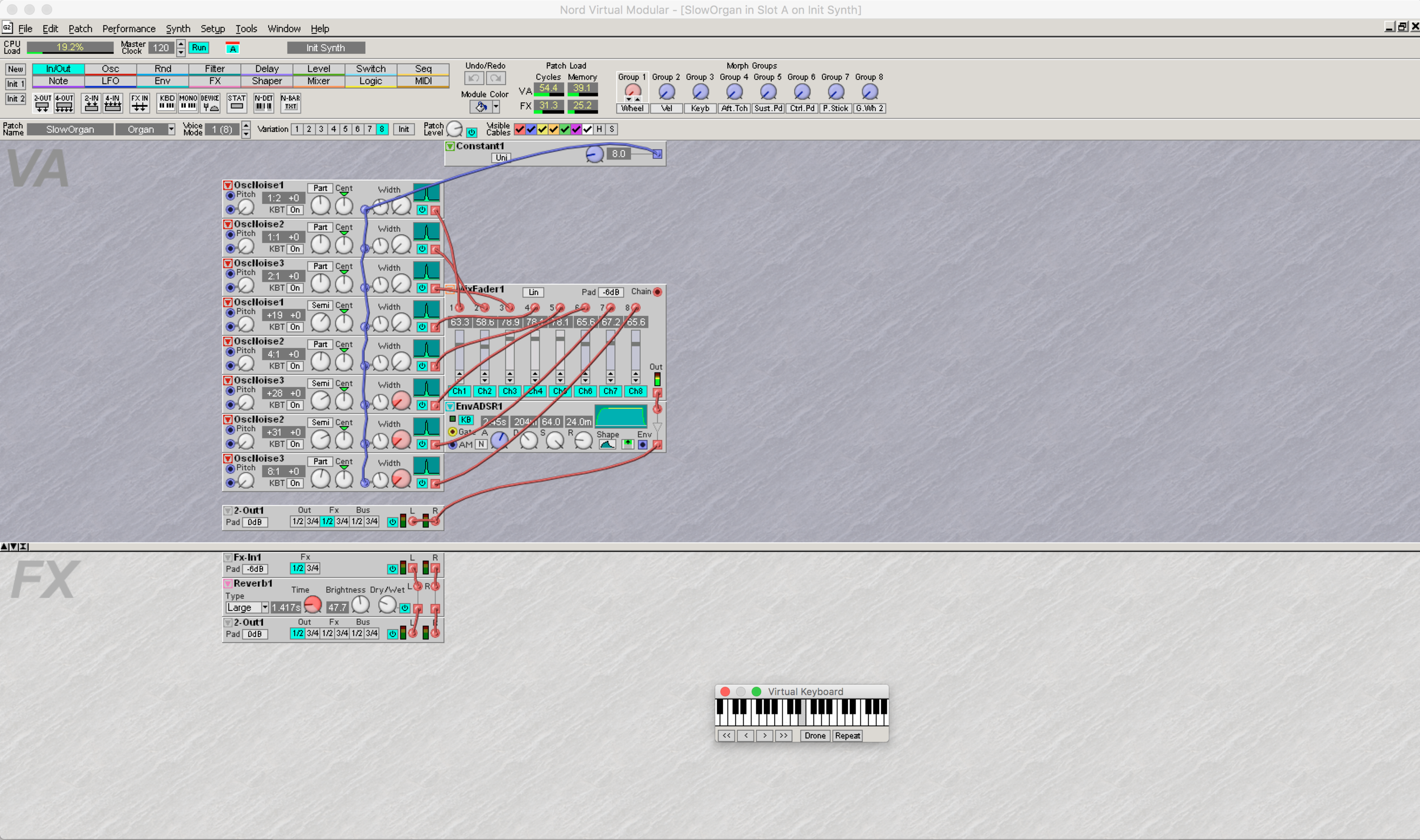This screenshot has width=1420, height=840.
Task: Open the Module Color dropdown arrow
Action: coord(496,107)
